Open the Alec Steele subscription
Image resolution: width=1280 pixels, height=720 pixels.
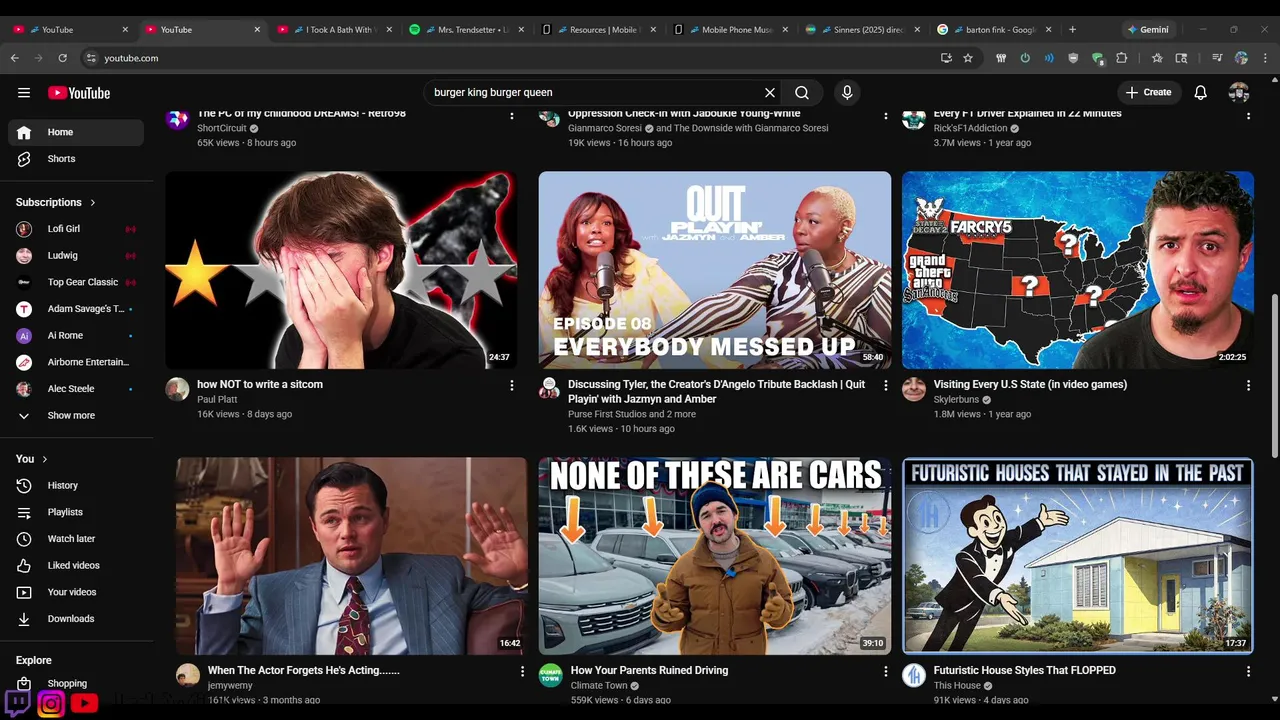77,389
